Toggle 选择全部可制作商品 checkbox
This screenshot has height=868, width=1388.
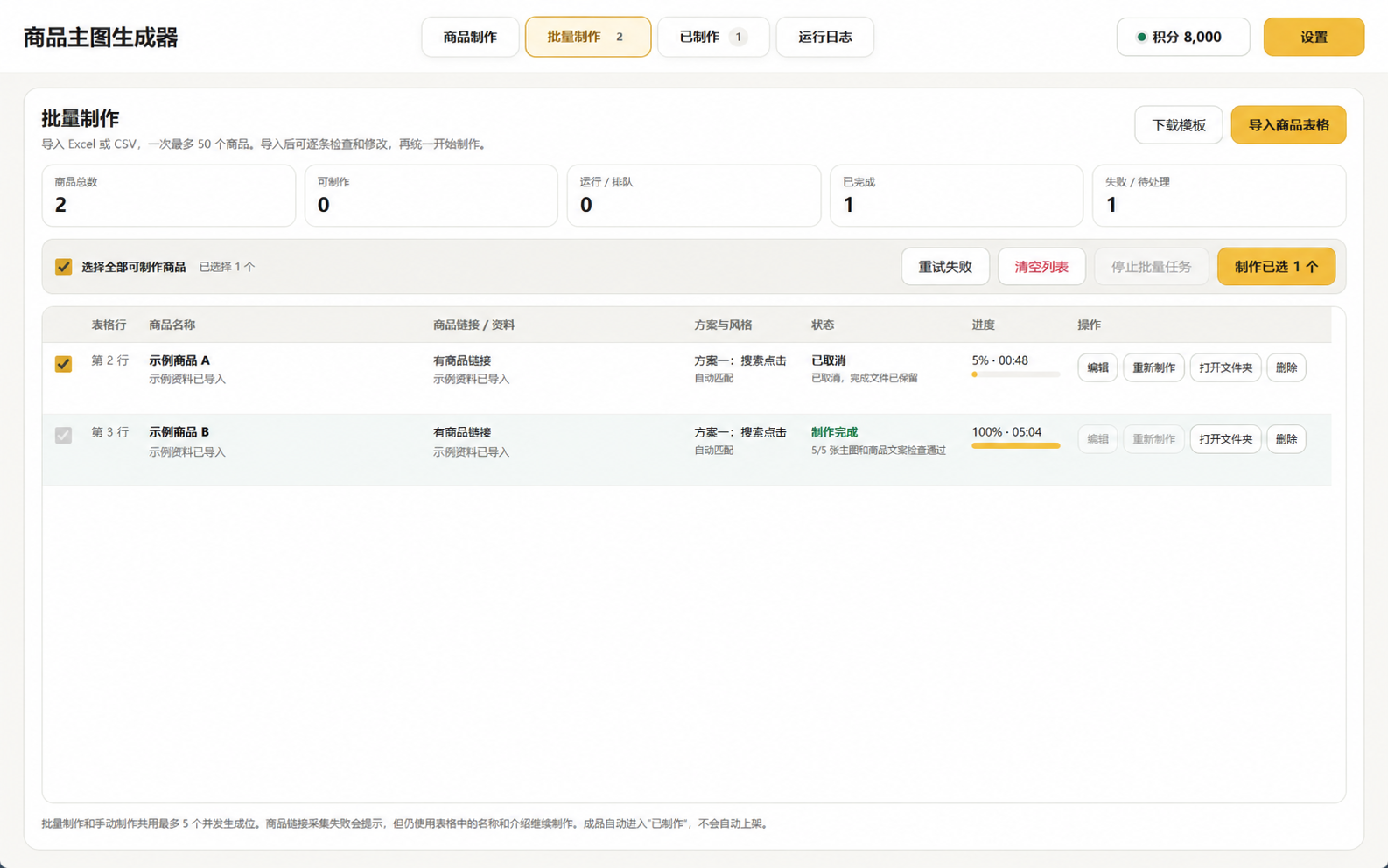(x=63, y=267)
